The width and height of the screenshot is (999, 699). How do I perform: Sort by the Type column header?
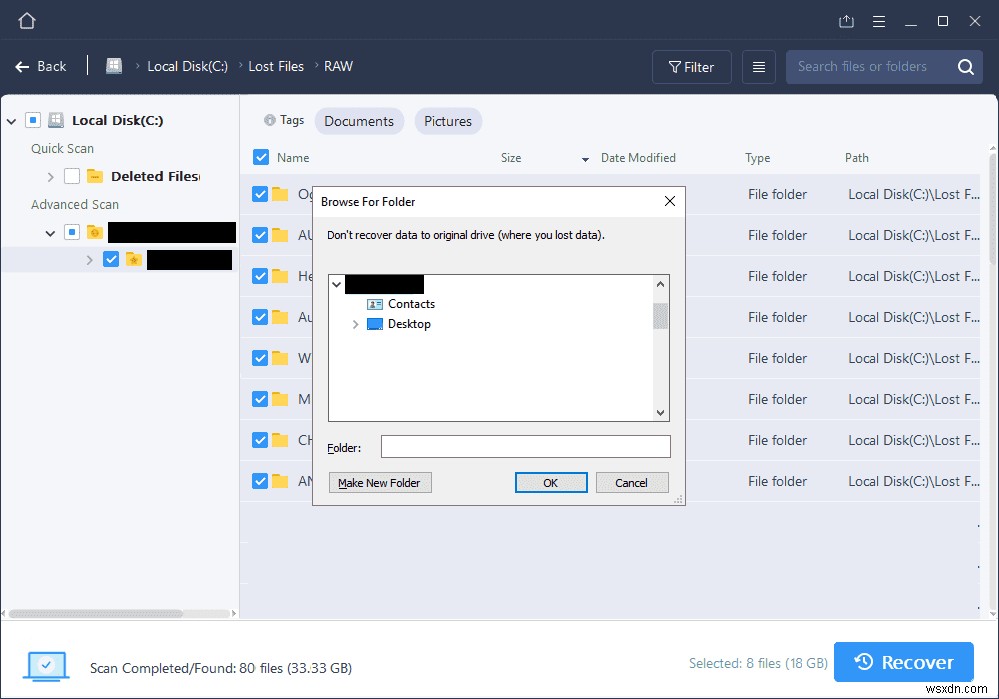tap(758, 157)
